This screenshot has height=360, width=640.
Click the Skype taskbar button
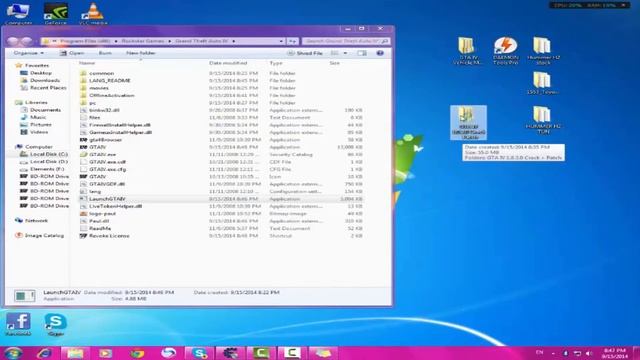pyautogui.click(x=199, y=353)
